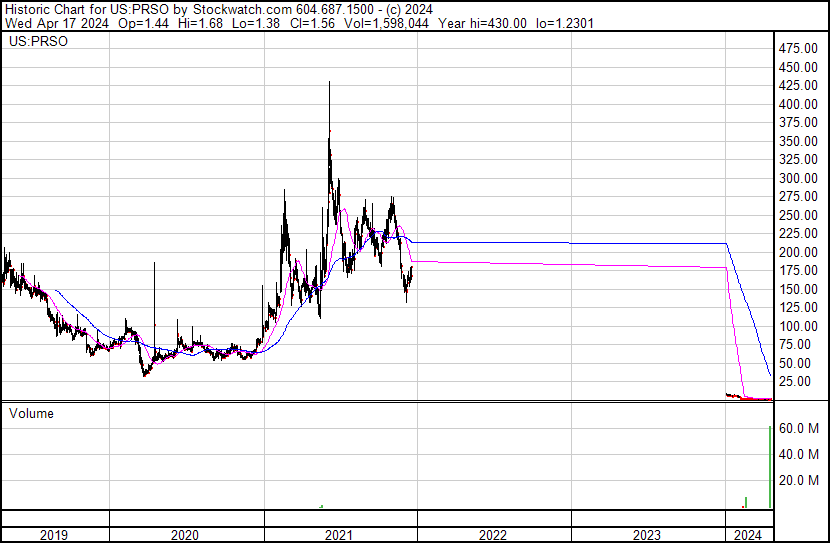Click the Volume panel label
Image resolution: width=830 pixels, height=543 pixels.
point(31,413)
